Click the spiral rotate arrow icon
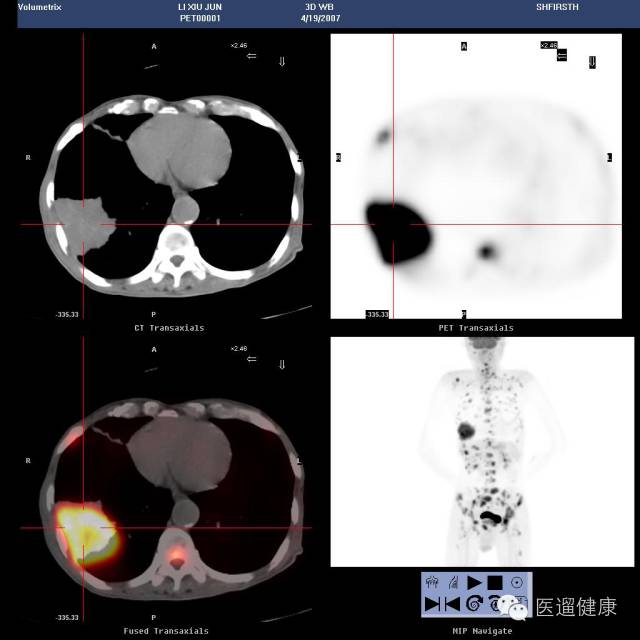 tap(474, 604)
